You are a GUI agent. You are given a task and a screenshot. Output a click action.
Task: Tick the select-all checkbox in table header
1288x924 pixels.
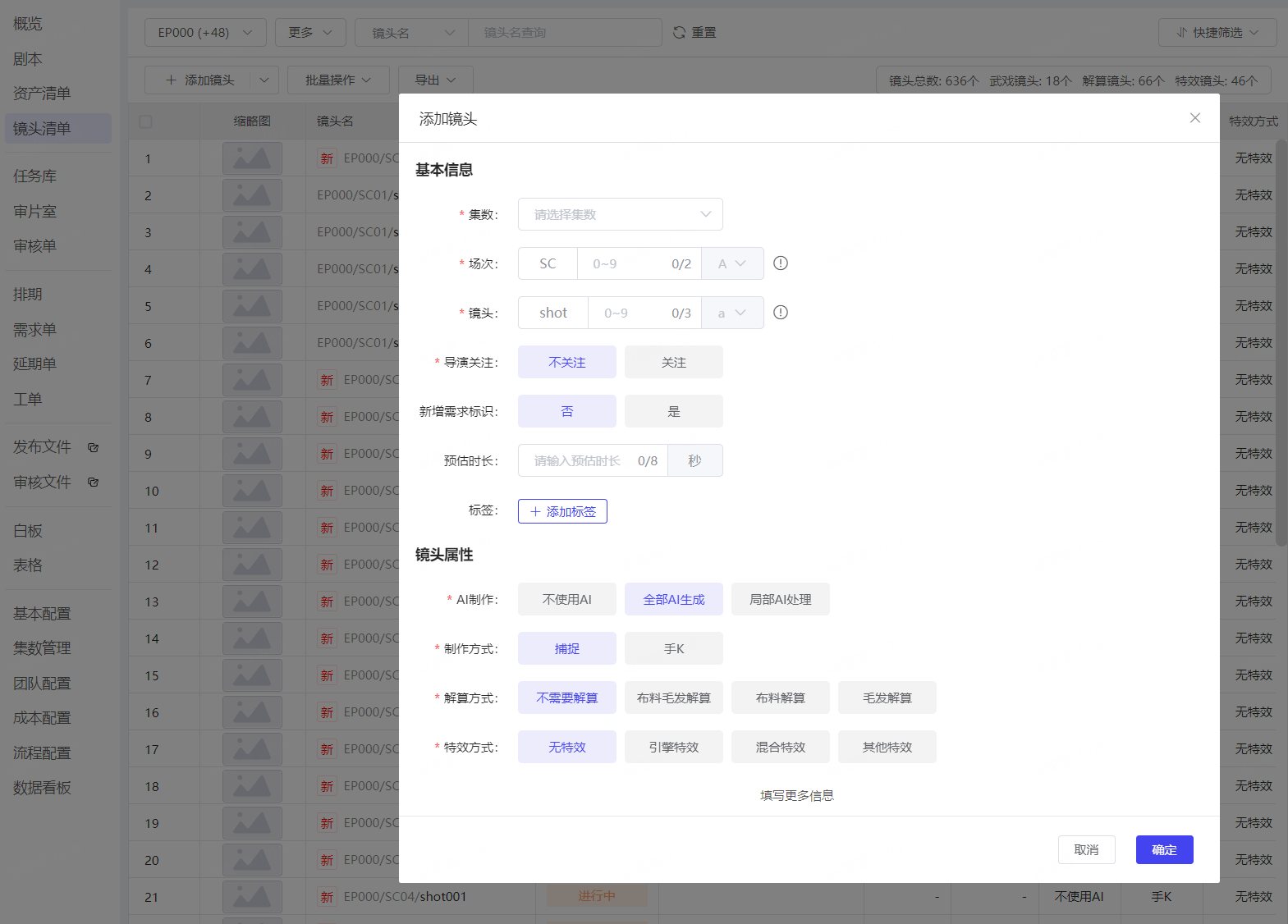coord(146,121)
